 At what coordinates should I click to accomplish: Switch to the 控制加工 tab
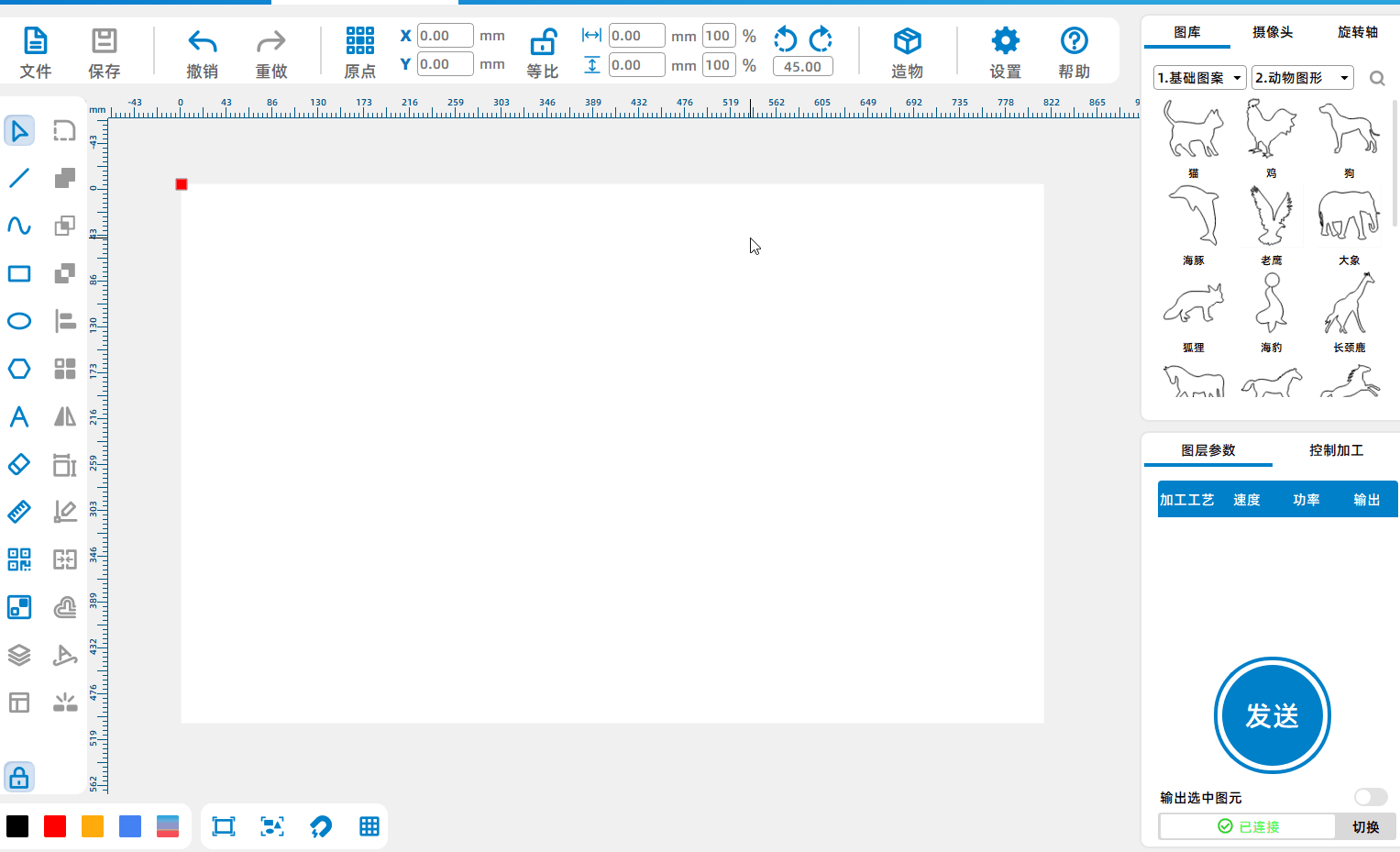[1336, 450]
